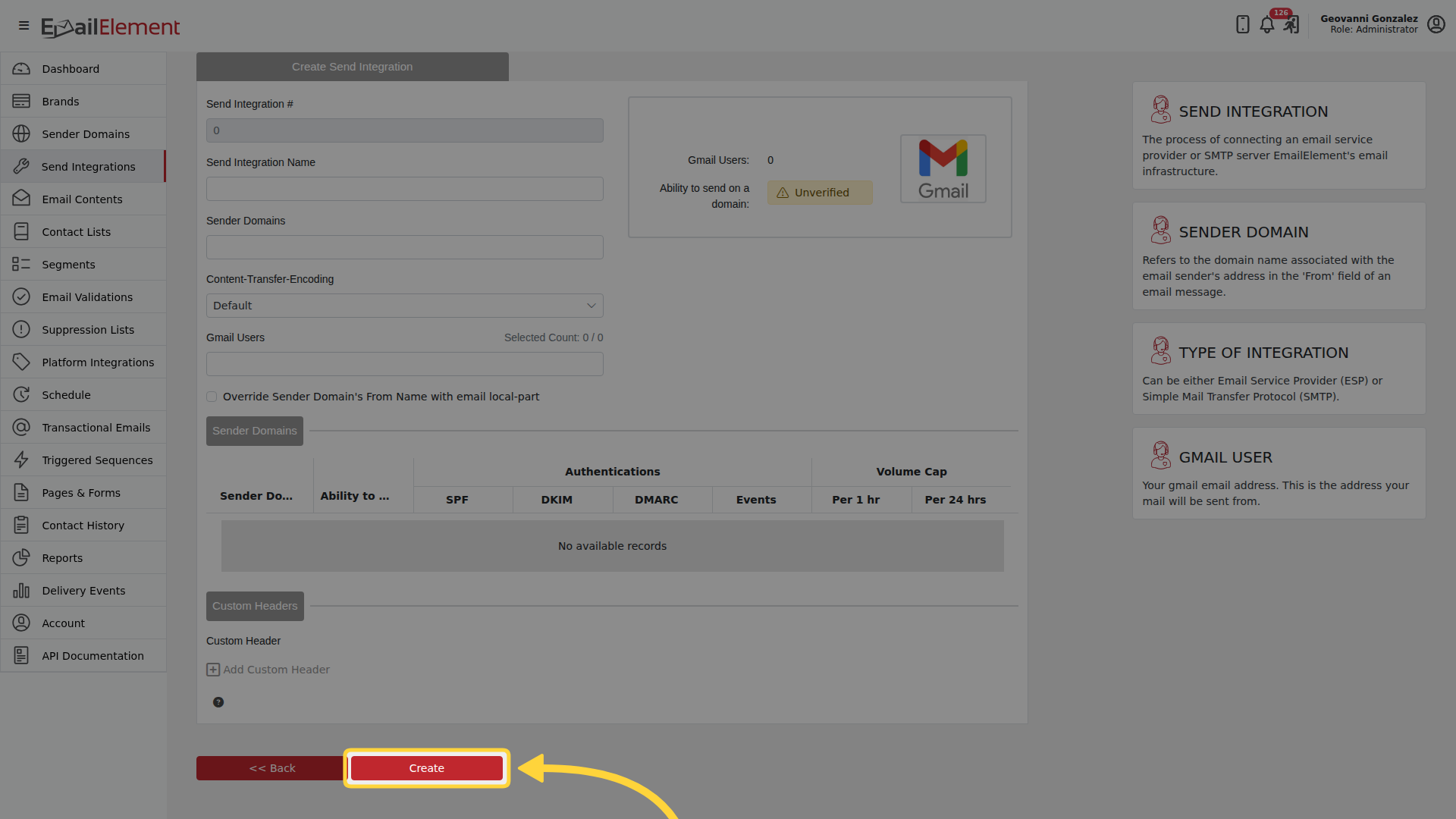Click the Segments list icon

coord(21,265)
